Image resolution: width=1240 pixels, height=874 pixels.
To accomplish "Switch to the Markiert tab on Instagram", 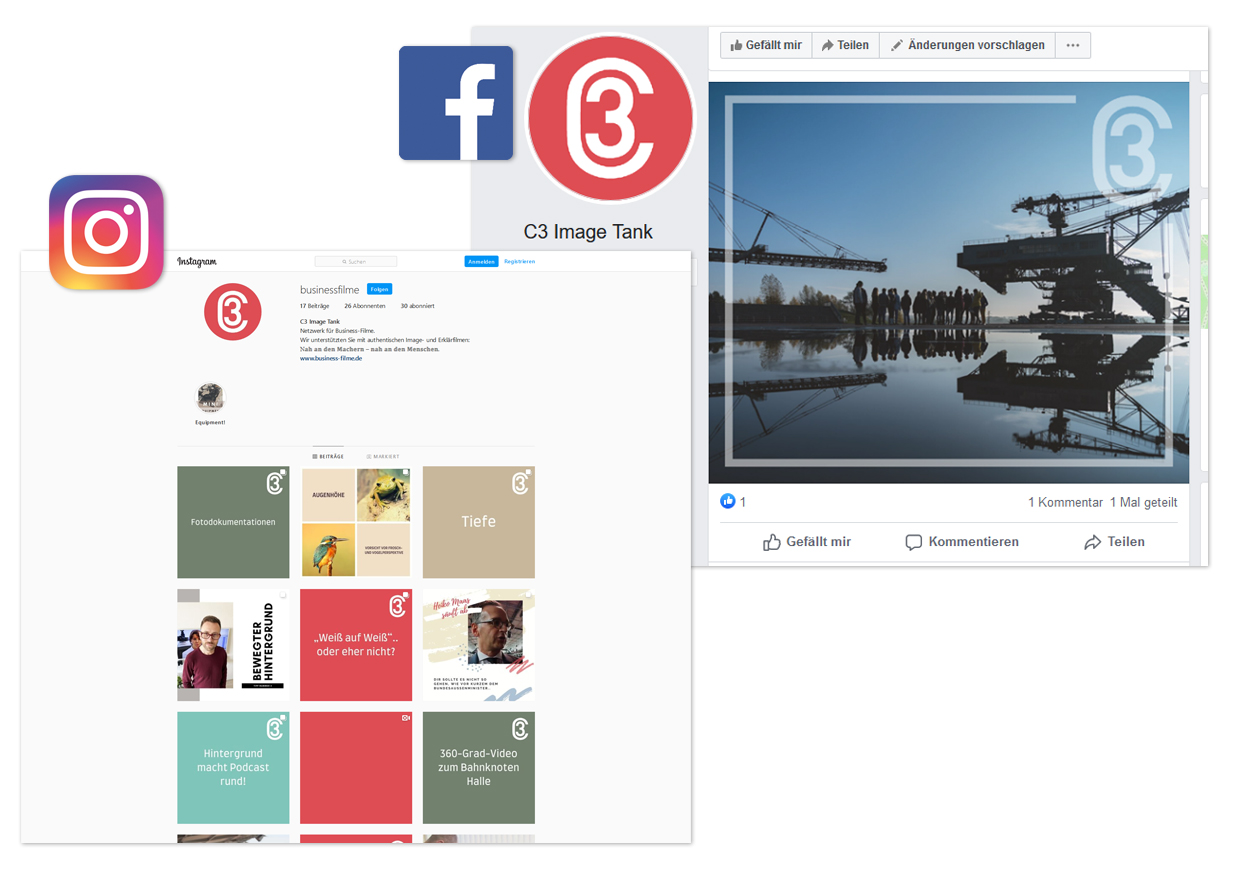I will click(382, 456).
